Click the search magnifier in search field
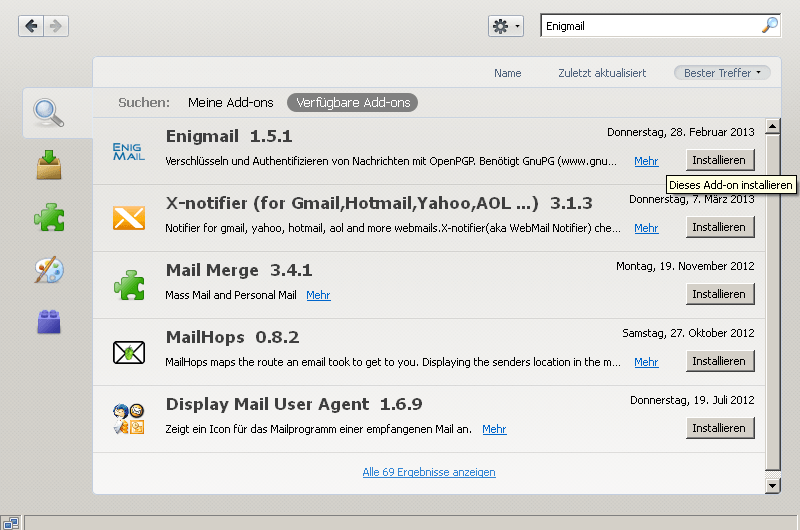The width and height of the screenshot is (800, 530). coord(769,25)
